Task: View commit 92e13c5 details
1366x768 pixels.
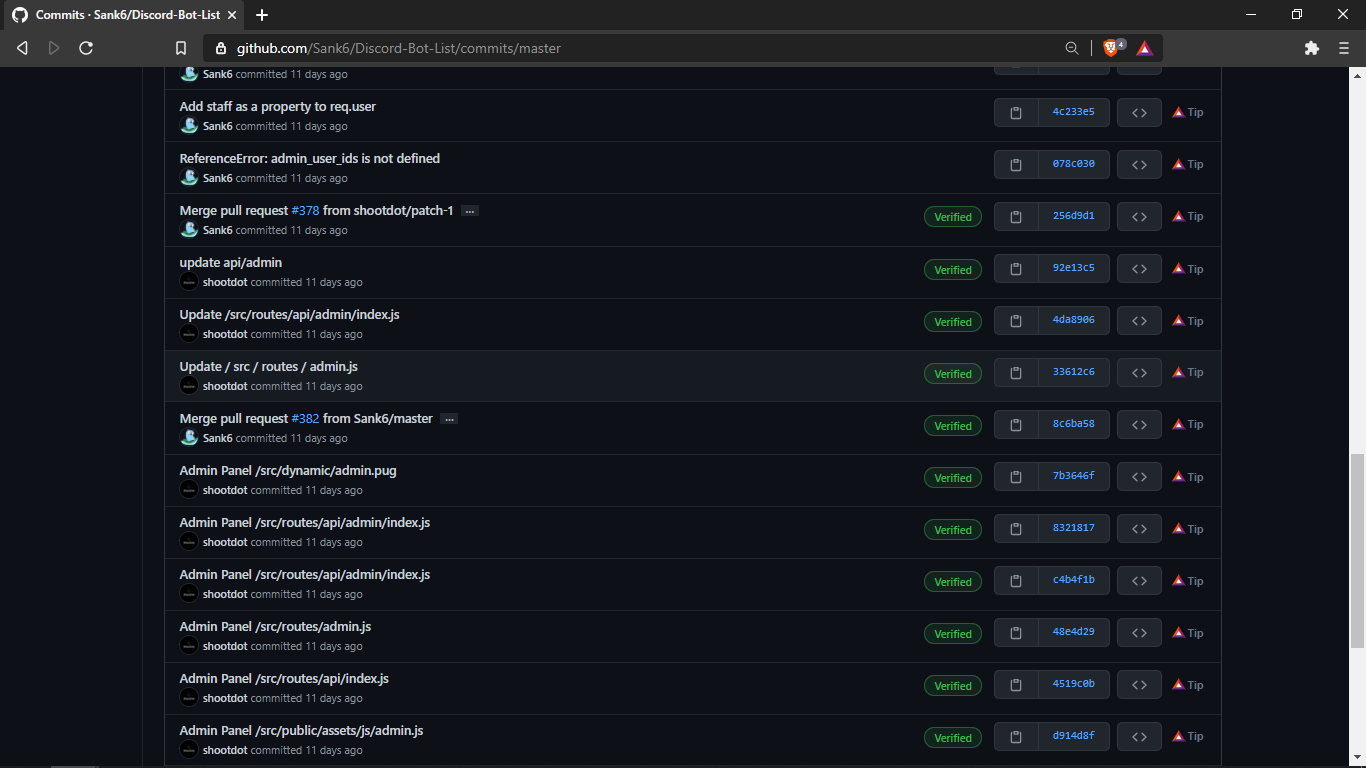Action: click(x=1074, y=268)
